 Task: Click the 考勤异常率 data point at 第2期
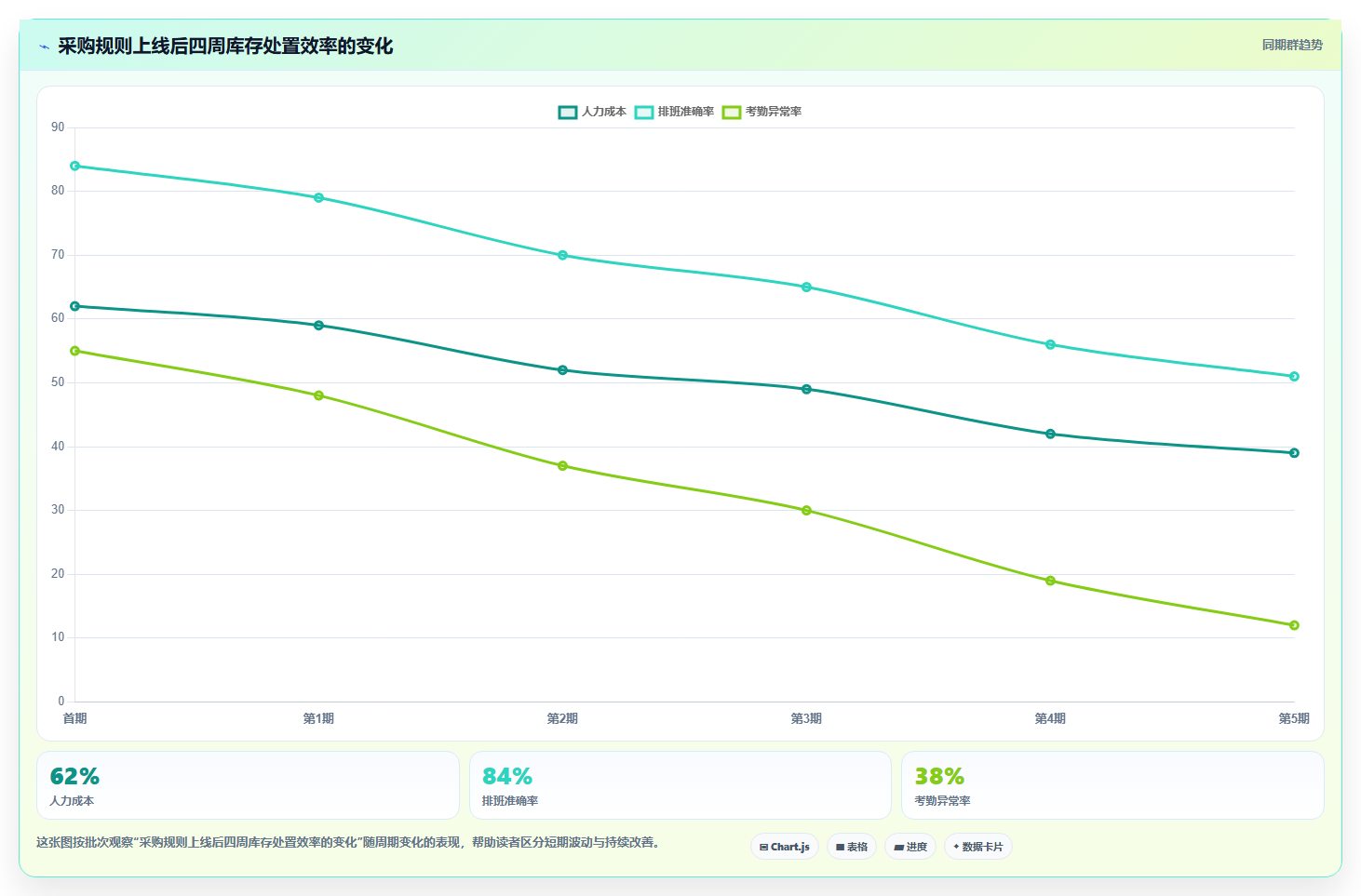pyautogui.click(x=562, y=465)
